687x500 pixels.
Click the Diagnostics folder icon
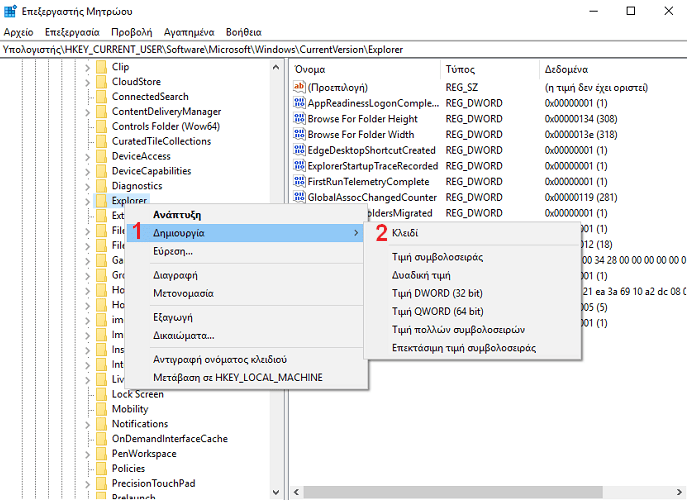101,186
